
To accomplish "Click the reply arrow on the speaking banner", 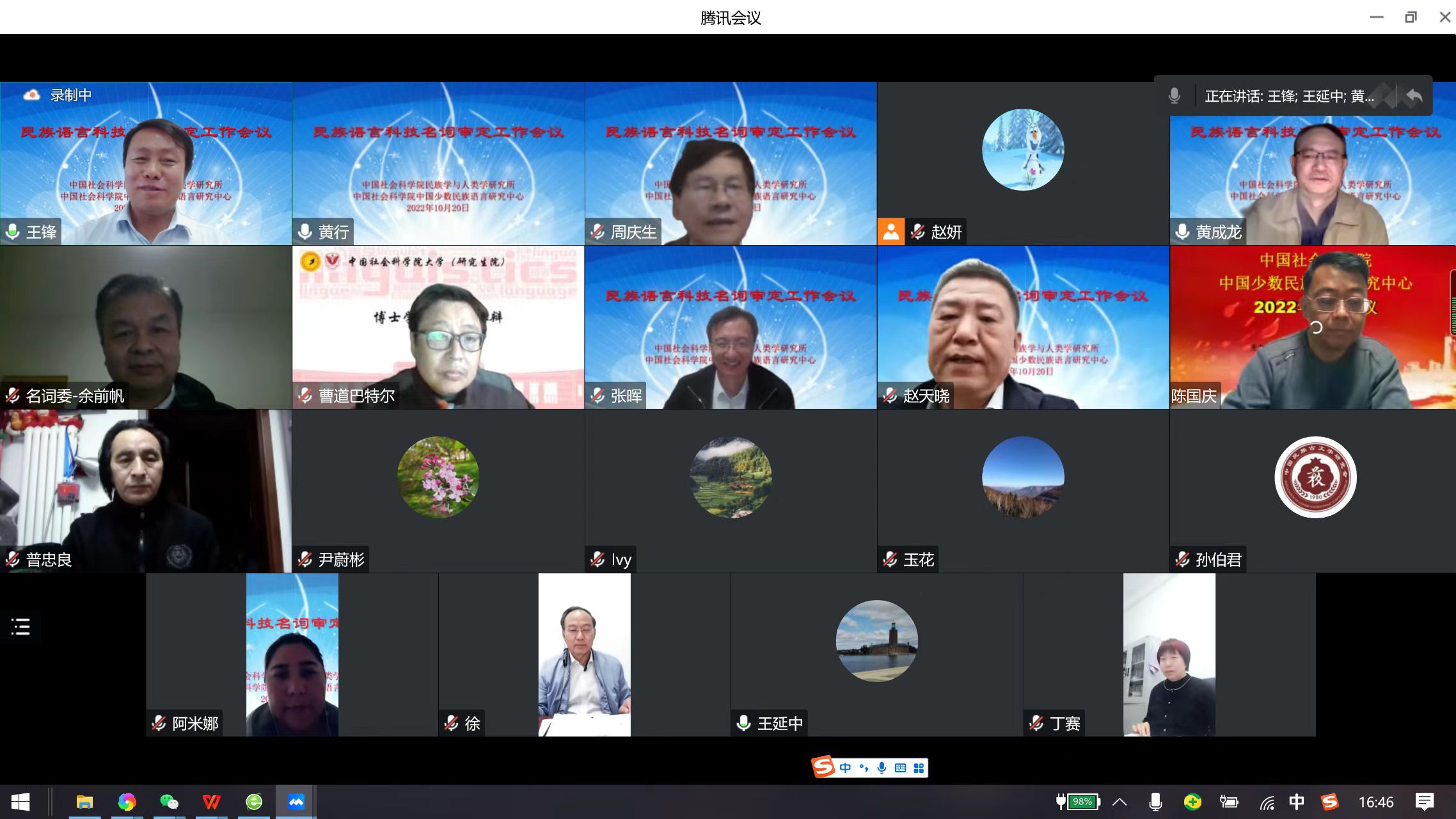I will coord(1414,96).
